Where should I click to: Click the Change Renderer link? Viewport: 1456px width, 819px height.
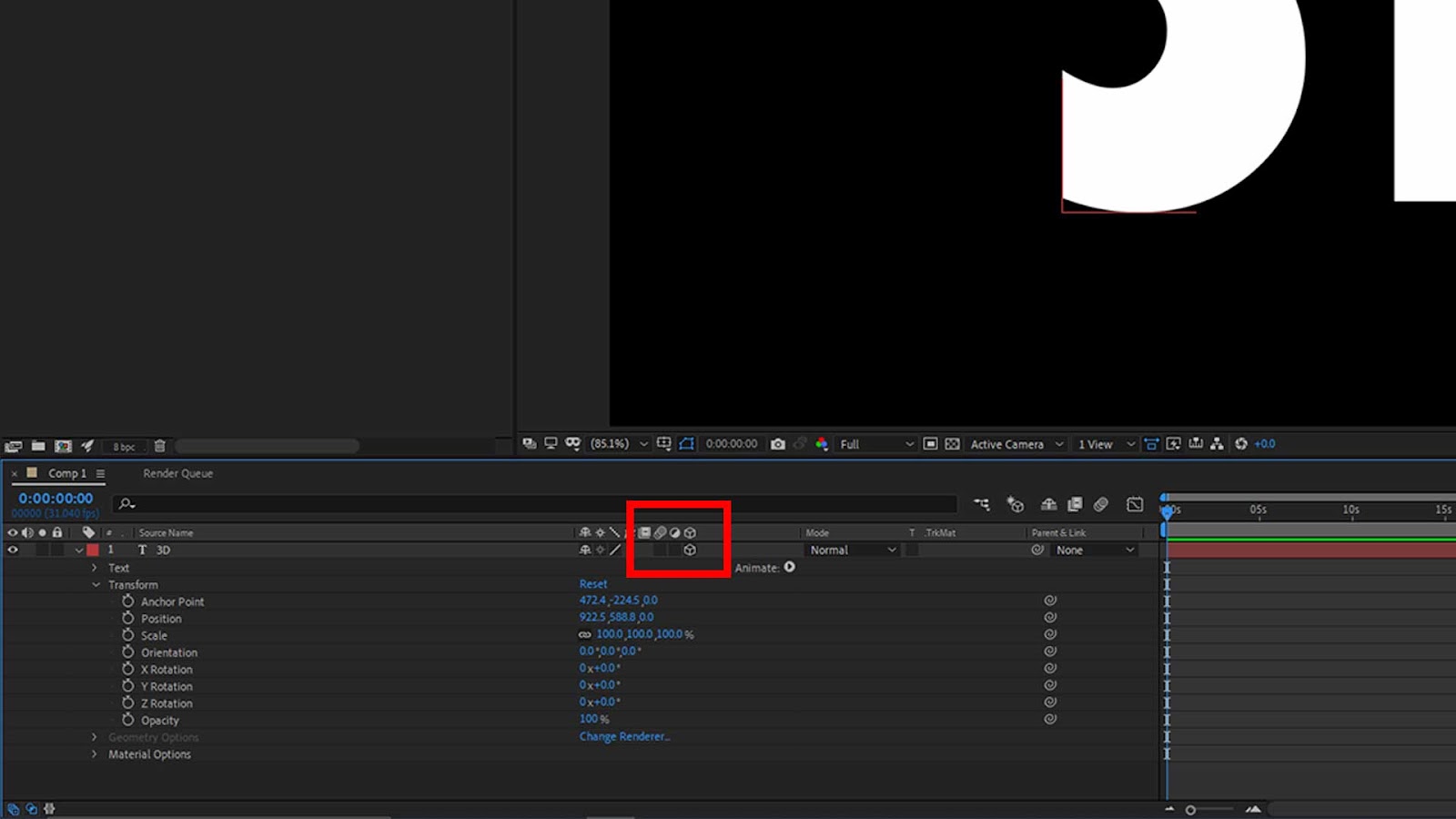624,736
